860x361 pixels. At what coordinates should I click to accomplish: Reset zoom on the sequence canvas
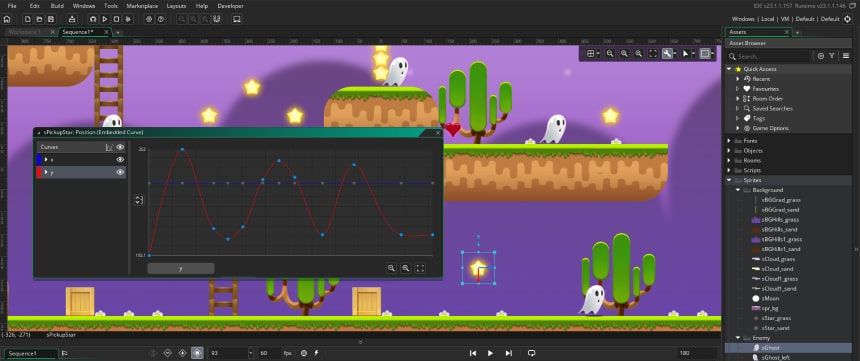[x=624, y=53]
